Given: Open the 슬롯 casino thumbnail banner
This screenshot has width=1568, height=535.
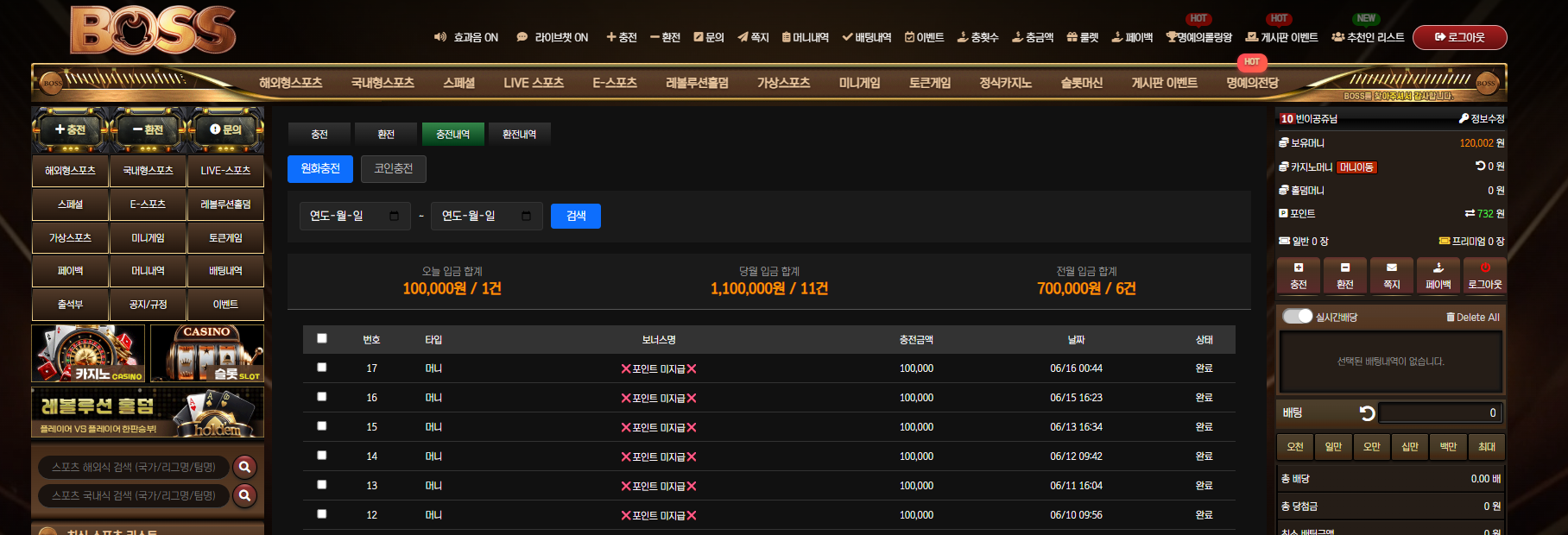Looking at the screenshot, I should click(x=207, y=353).
